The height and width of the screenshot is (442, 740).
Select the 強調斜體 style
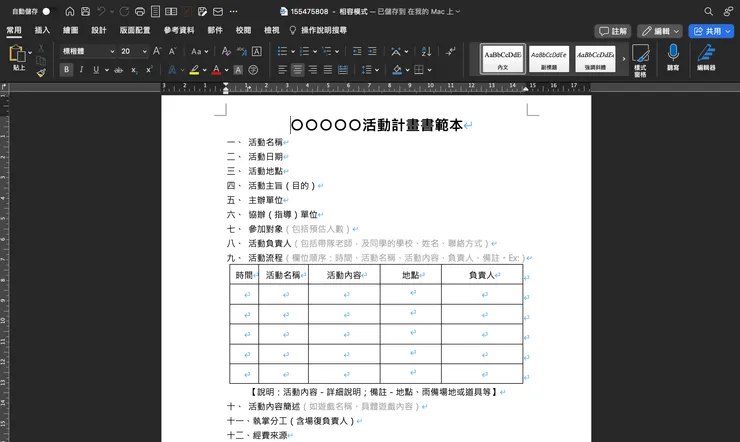(596, 59)
